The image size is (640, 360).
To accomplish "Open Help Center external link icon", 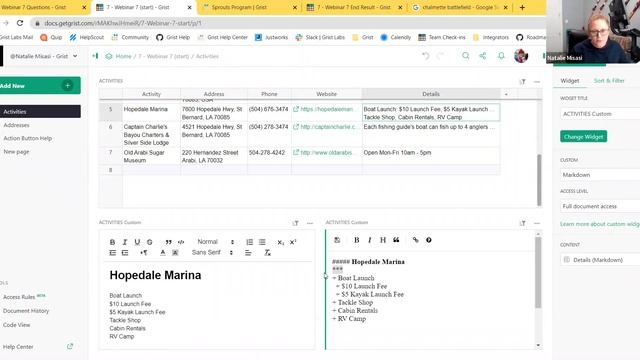I will pyautogui.click(x=70, y=347).
